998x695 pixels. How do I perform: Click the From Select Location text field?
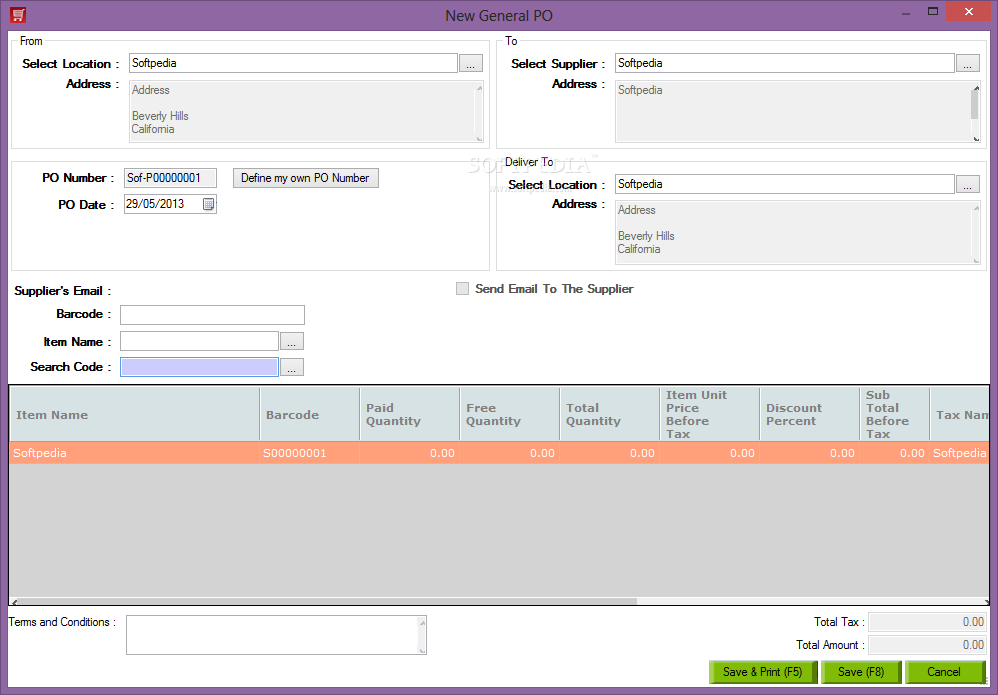point(293,63)
